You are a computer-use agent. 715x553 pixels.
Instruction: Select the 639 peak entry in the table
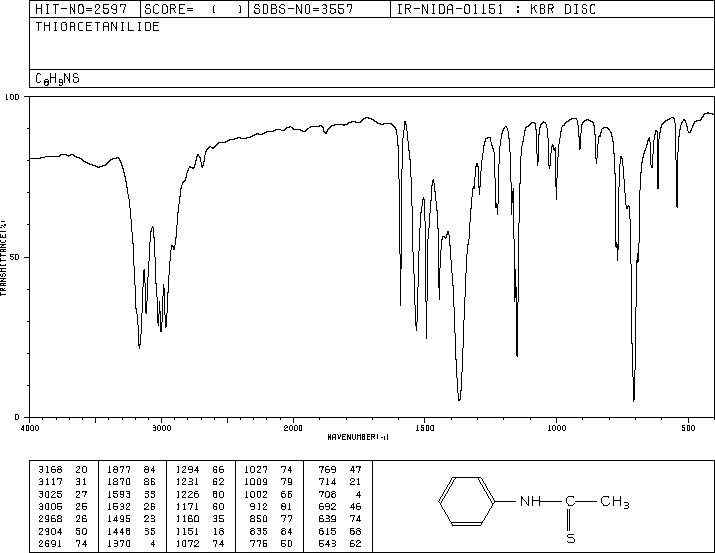click(x=340, y=519)
